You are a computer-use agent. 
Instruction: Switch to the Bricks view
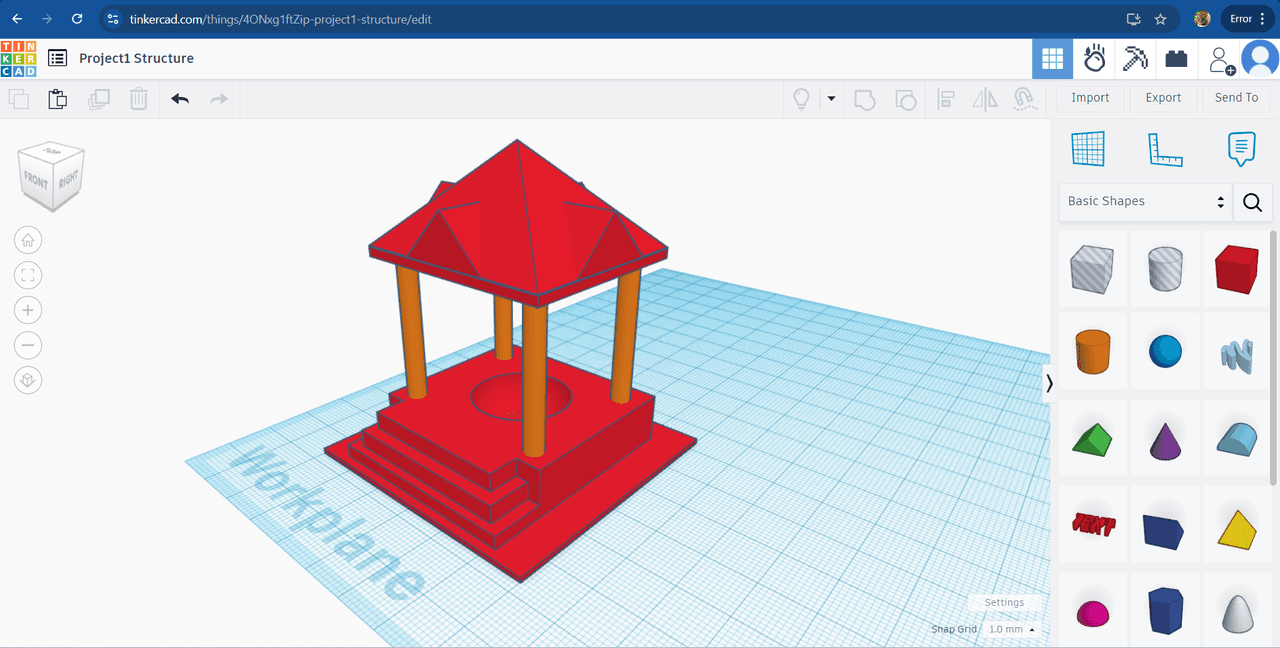click(1176, 59)
